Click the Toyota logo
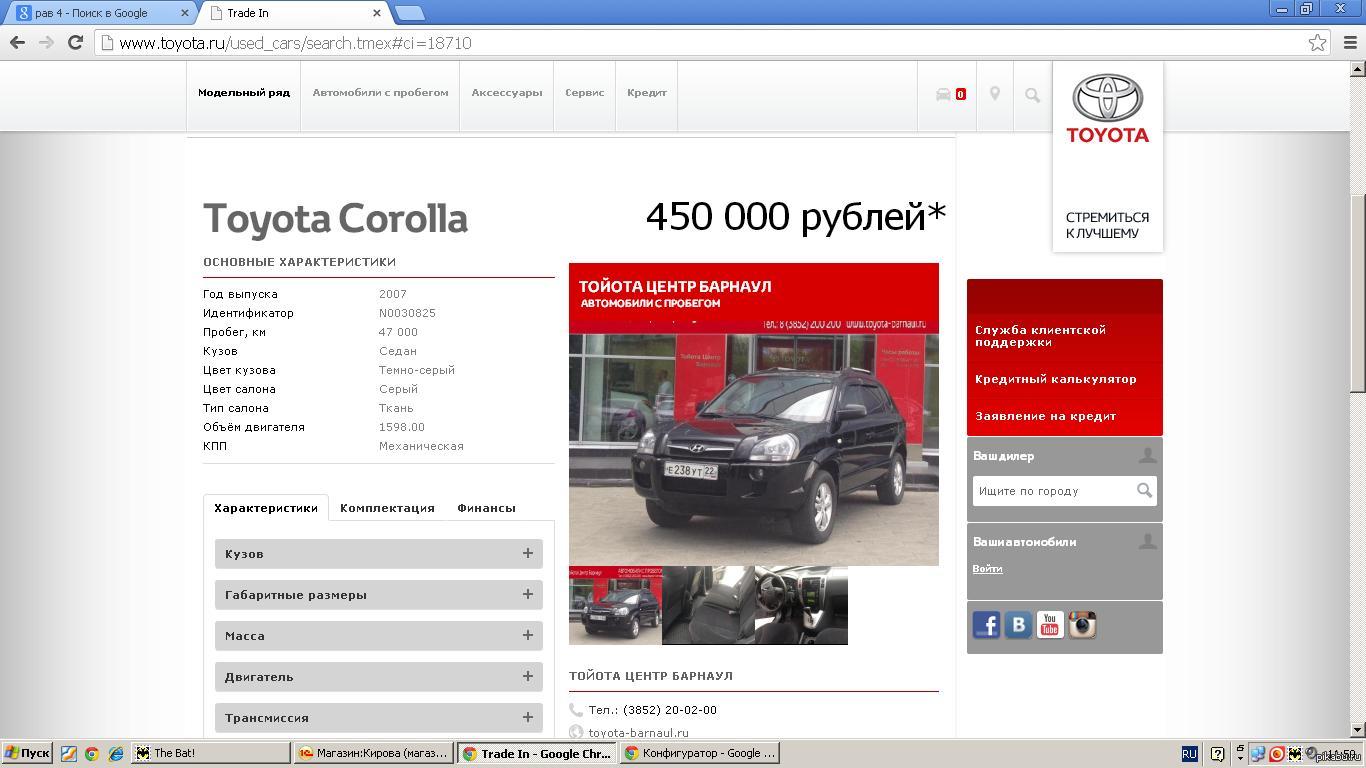Screen dimensions: 1366x768 pyautogui.click(x=1107, y=109)
